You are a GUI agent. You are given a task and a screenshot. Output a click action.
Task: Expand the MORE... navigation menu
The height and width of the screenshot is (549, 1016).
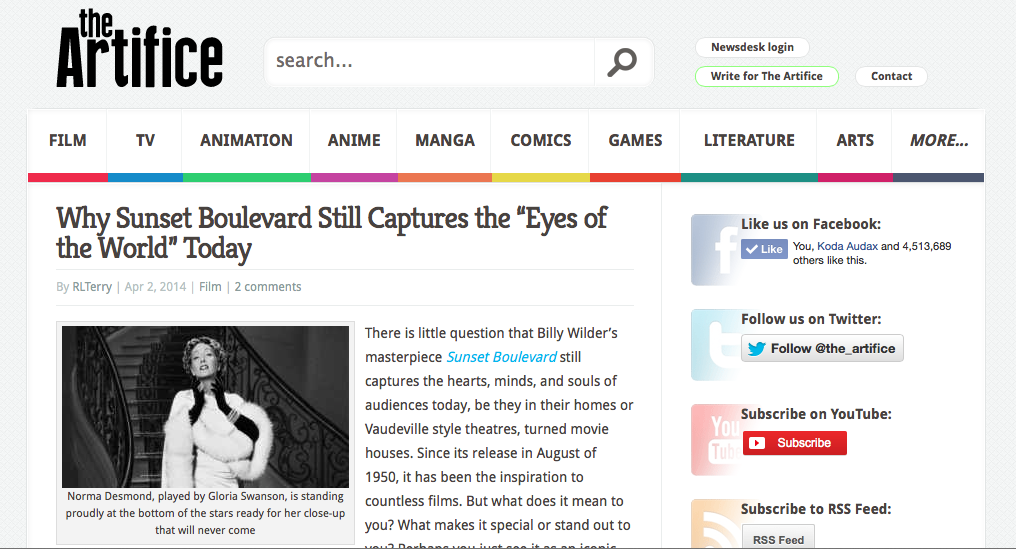[938, 141]
